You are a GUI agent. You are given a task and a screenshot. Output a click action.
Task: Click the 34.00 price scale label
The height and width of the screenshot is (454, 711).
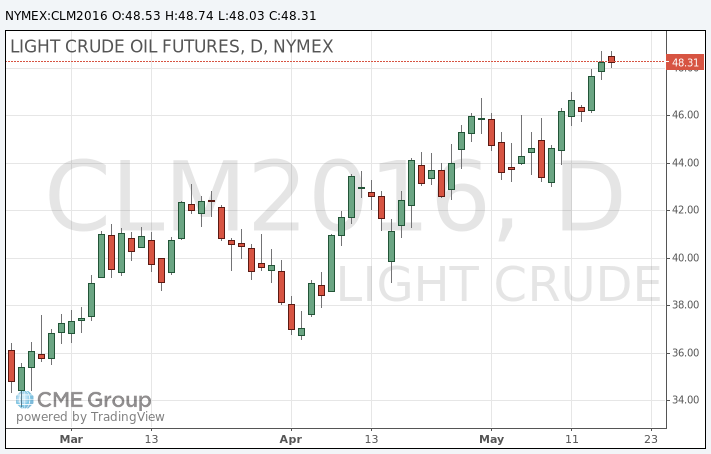684,400
